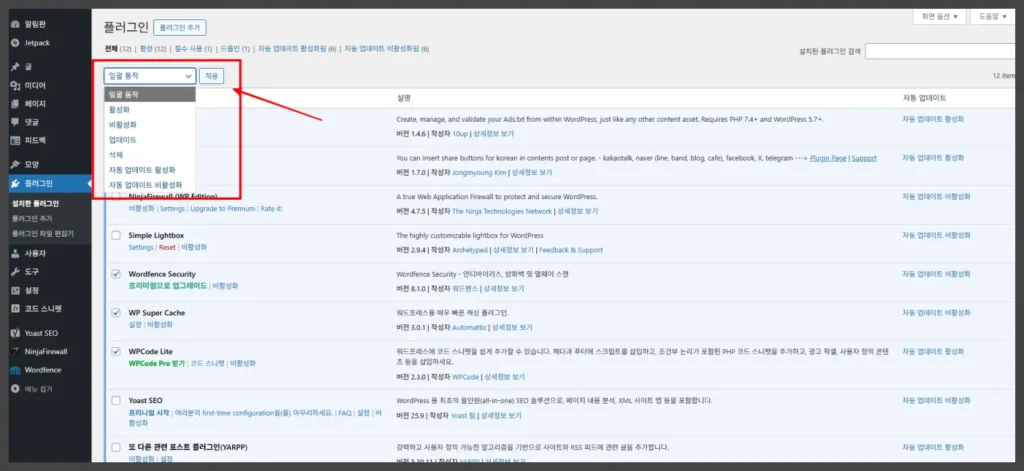Filter plugins by 필수 사용 (1)
This screenshot has width=1024, height=471.
[193, 49]
